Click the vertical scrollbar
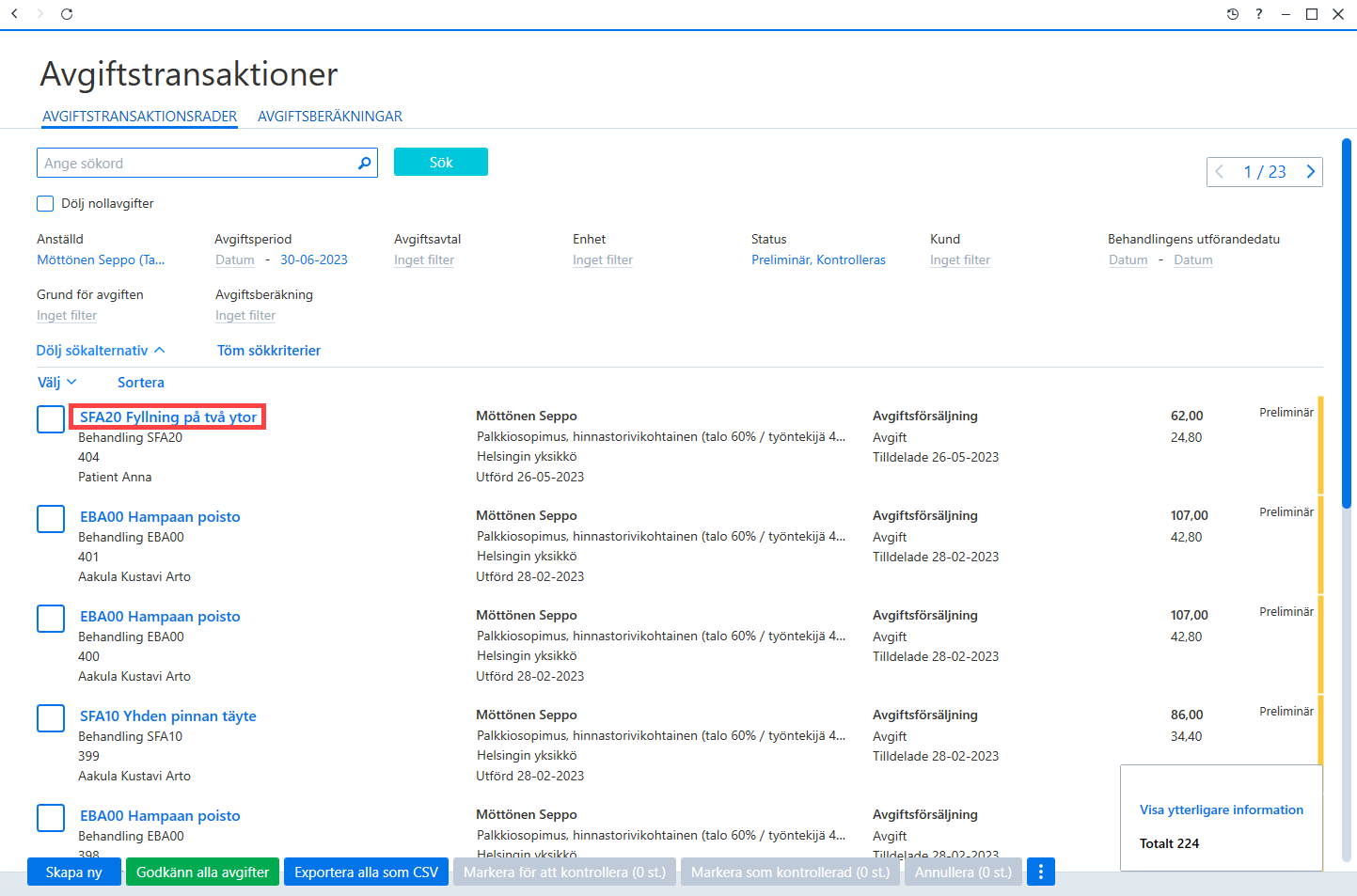This screenshot has width=1357, height=896. tap(1347, 324)
